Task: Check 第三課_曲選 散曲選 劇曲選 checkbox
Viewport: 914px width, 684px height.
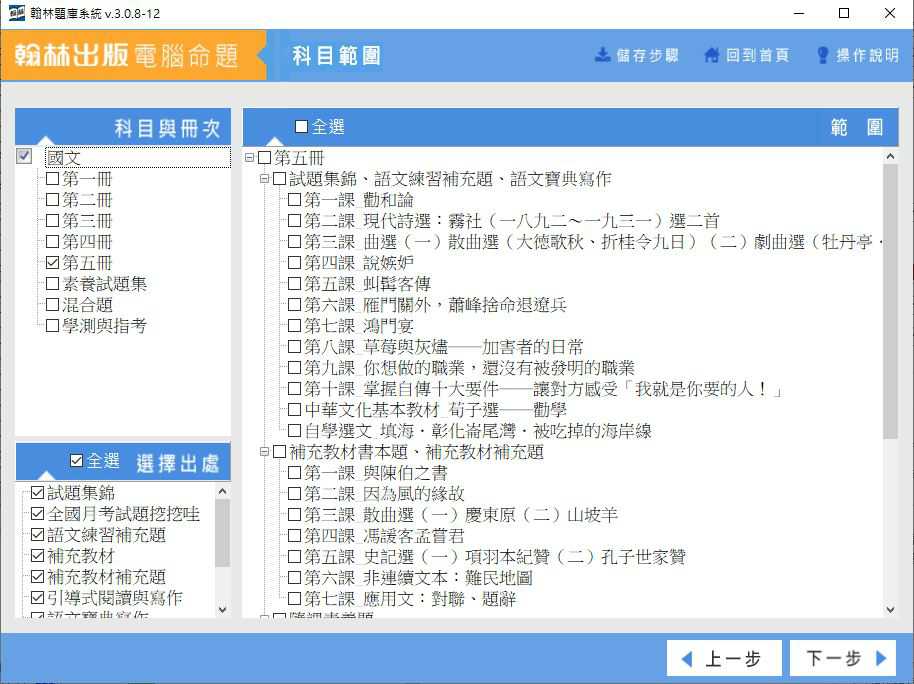Action: 295,241
